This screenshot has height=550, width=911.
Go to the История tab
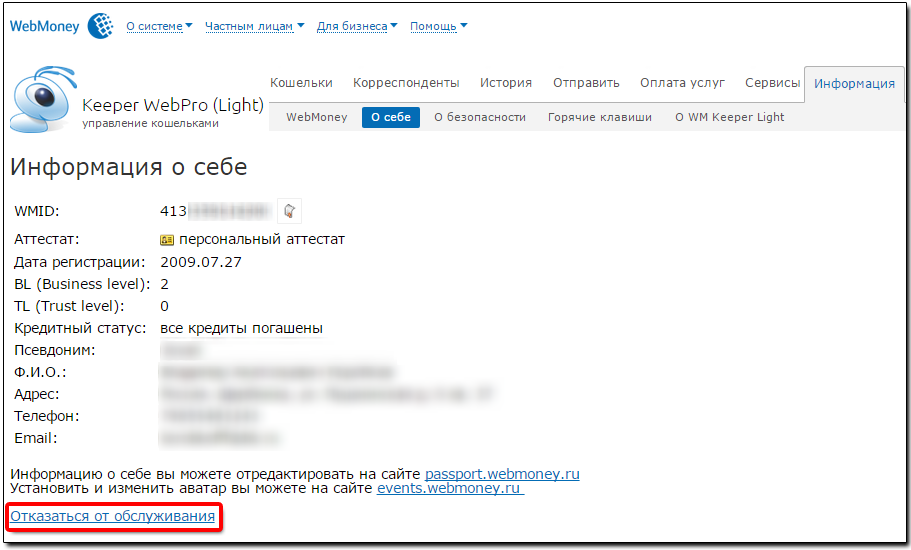pyautogui.click(x=505, y=83)
